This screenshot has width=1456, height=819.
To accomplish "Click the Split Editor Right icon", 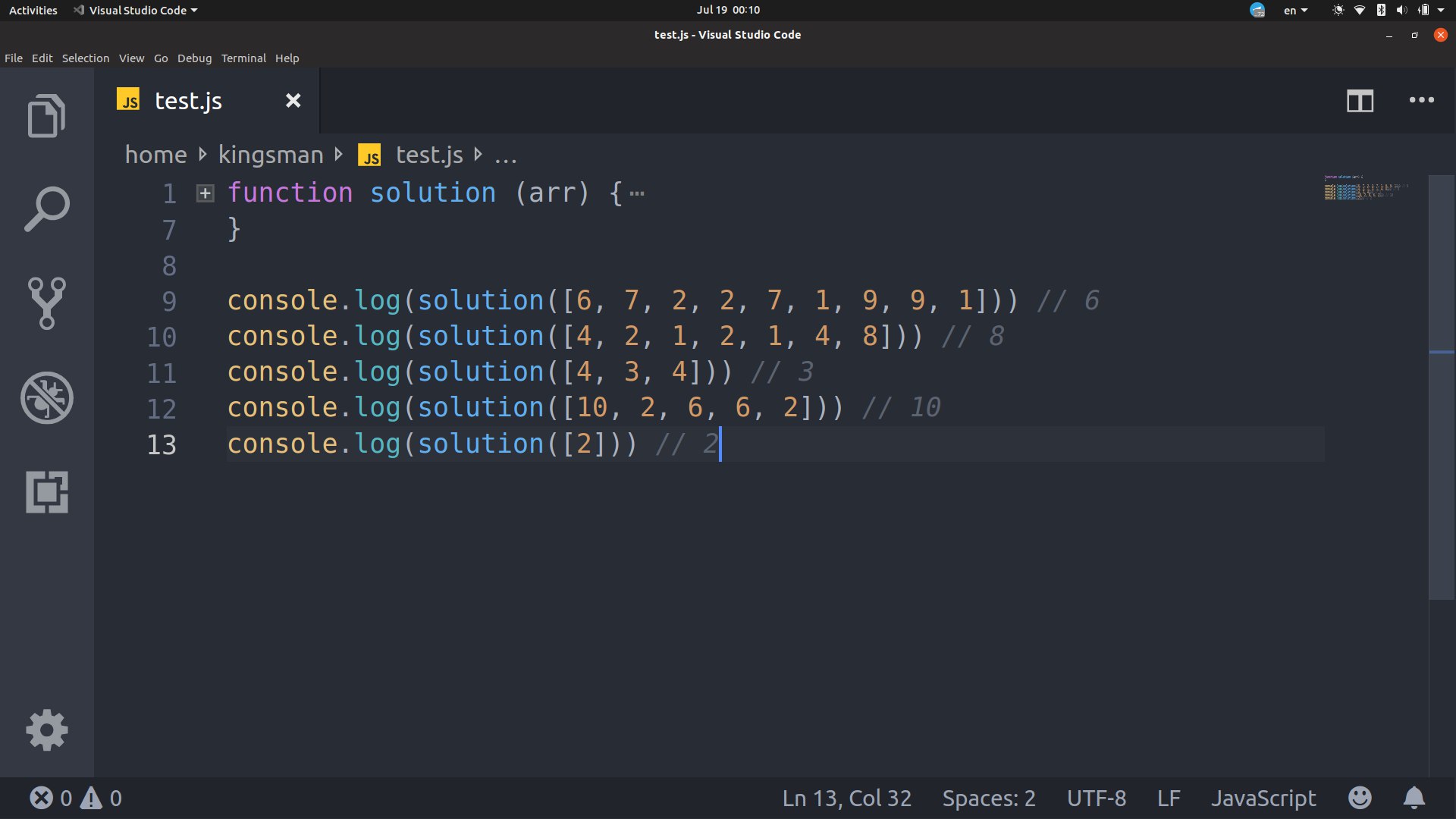I will coord(1360,101).
